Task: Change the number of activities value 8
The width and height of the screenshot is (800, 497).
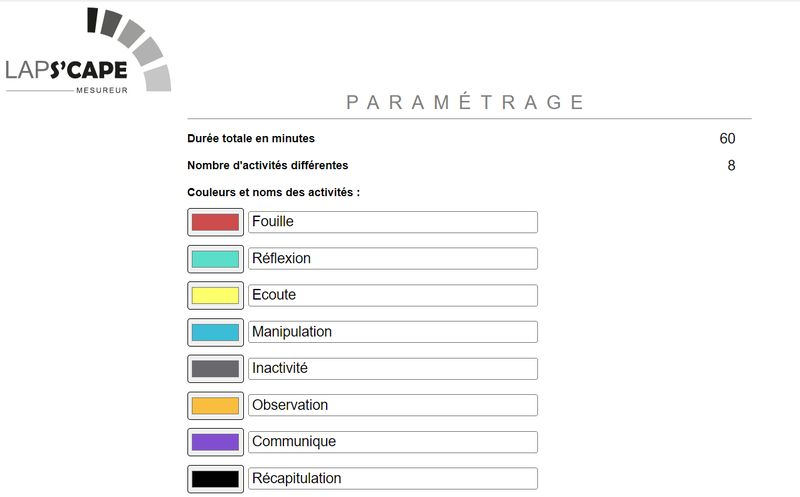Action: (x=731, y=165)
